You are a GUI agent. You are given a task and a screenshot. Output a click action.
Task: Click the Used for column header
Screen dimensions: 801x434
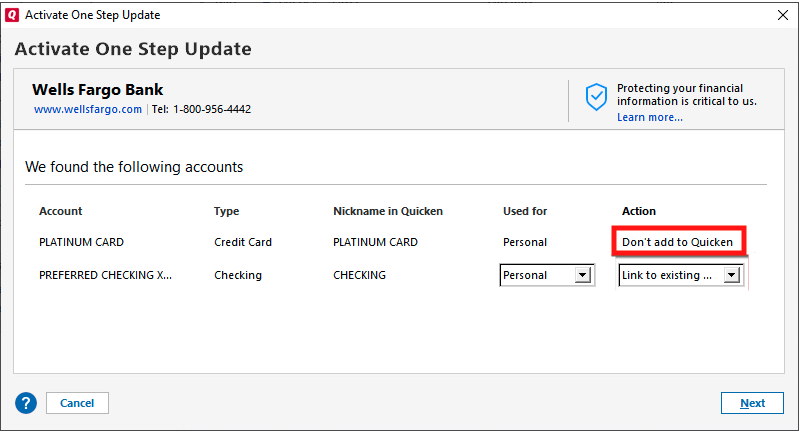click(525, 211)
